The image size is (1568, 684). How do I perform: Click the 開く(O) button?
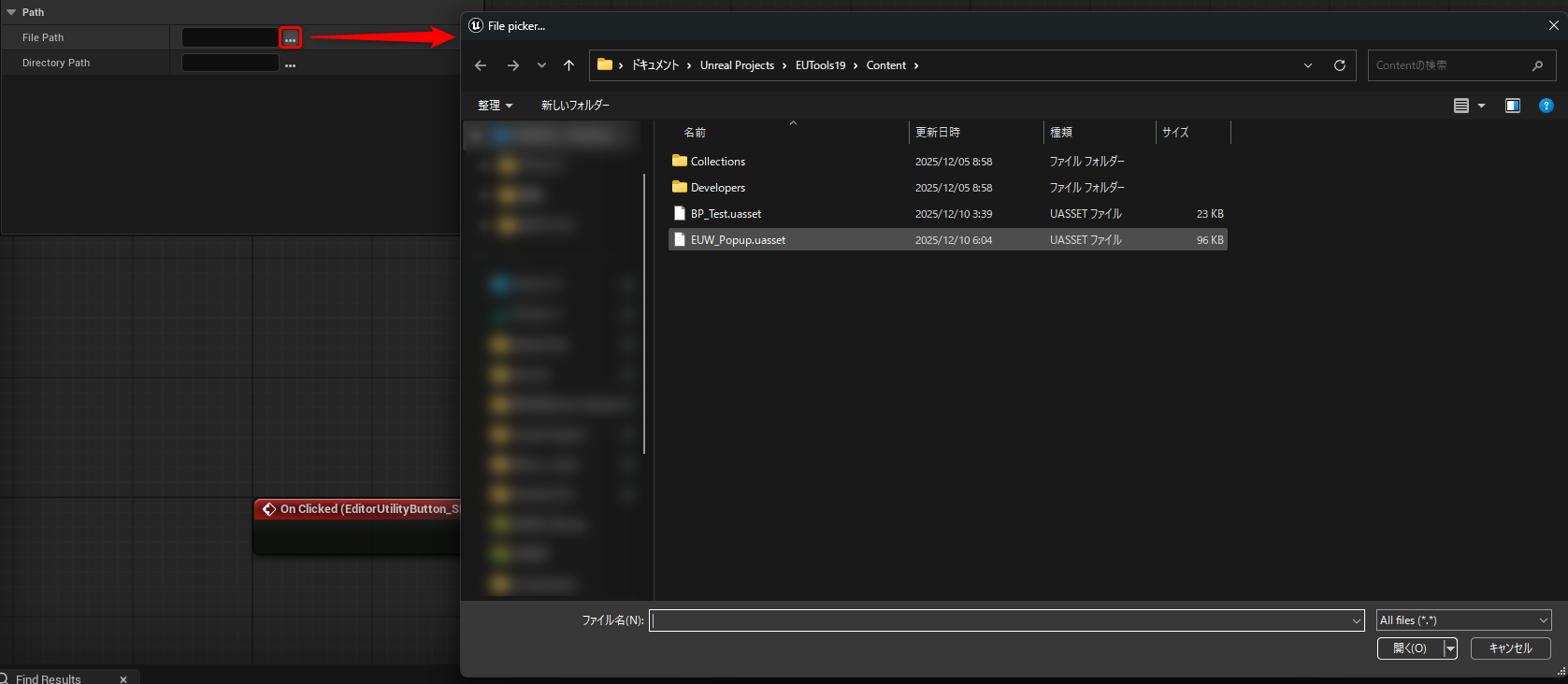pos(1409,648)
